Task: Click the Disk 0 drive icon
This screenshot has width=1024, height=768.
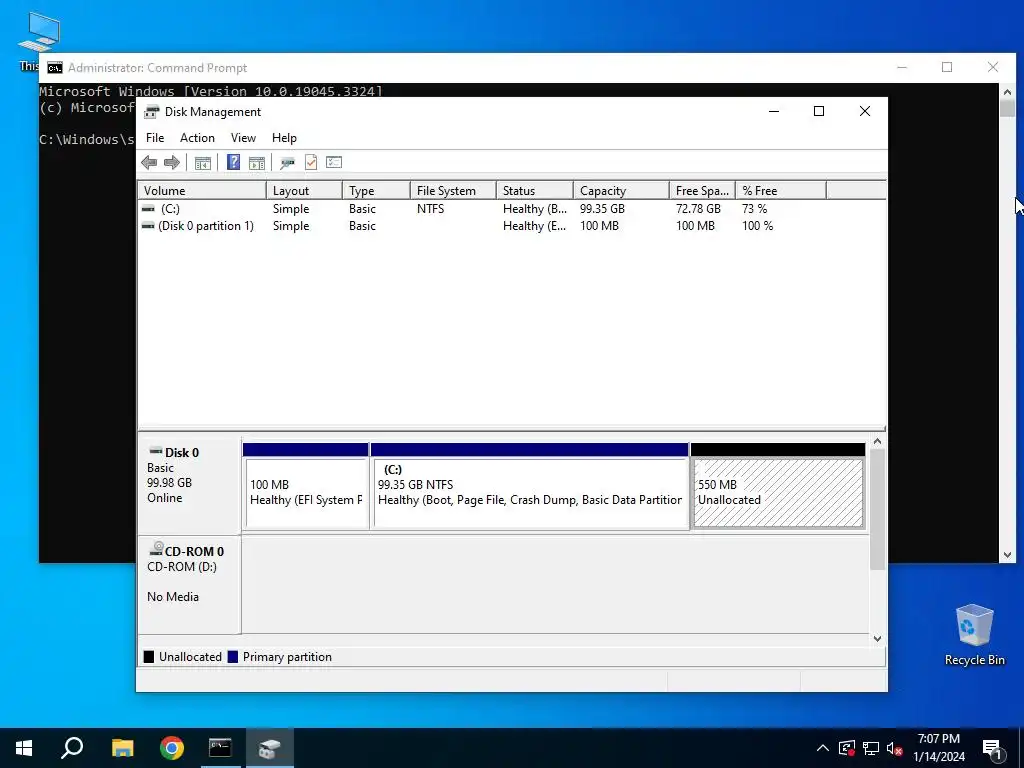Action: [x=155, y=451]
